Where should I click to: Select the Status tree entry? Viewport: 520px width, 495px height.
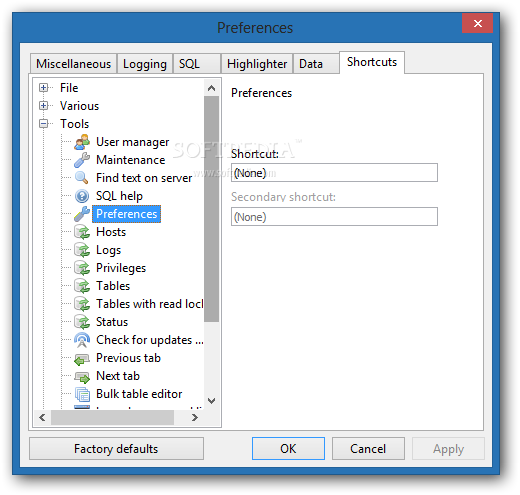click(x=112, y=322)
